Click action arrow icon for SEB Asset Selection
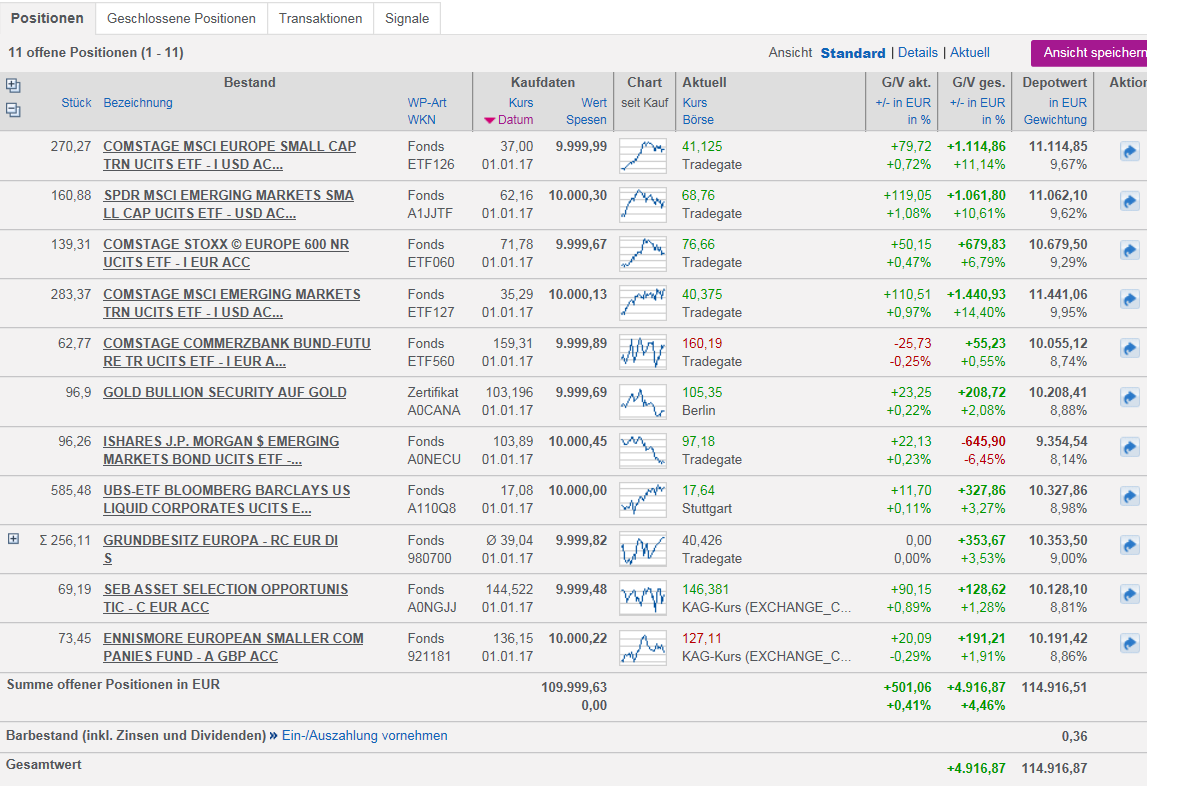1201x786 pixels. [x=1129, y=594]
